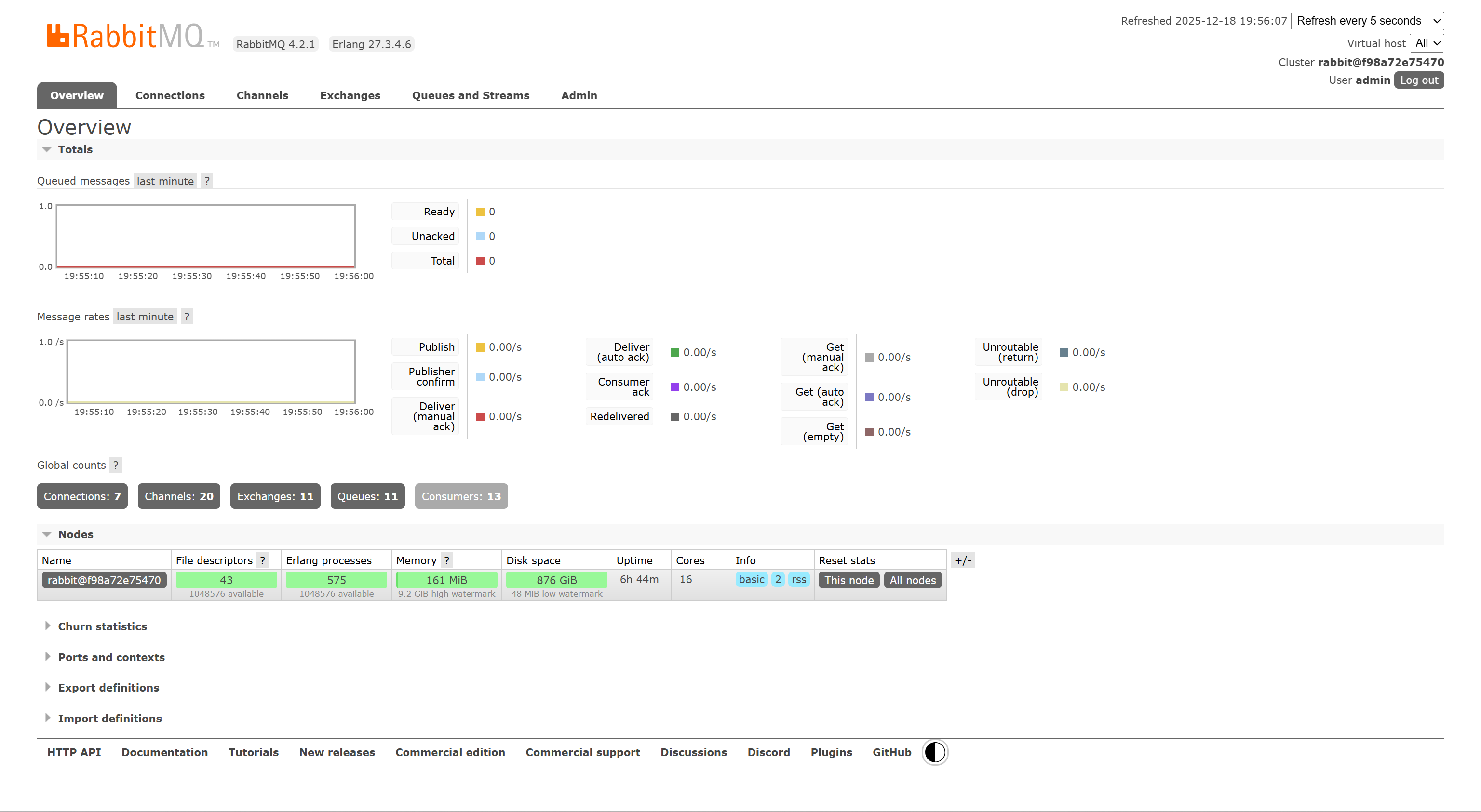The image size is (1481, 812).
Task: Click the yellow Publish color swatch
Action: tap(480, 347)
